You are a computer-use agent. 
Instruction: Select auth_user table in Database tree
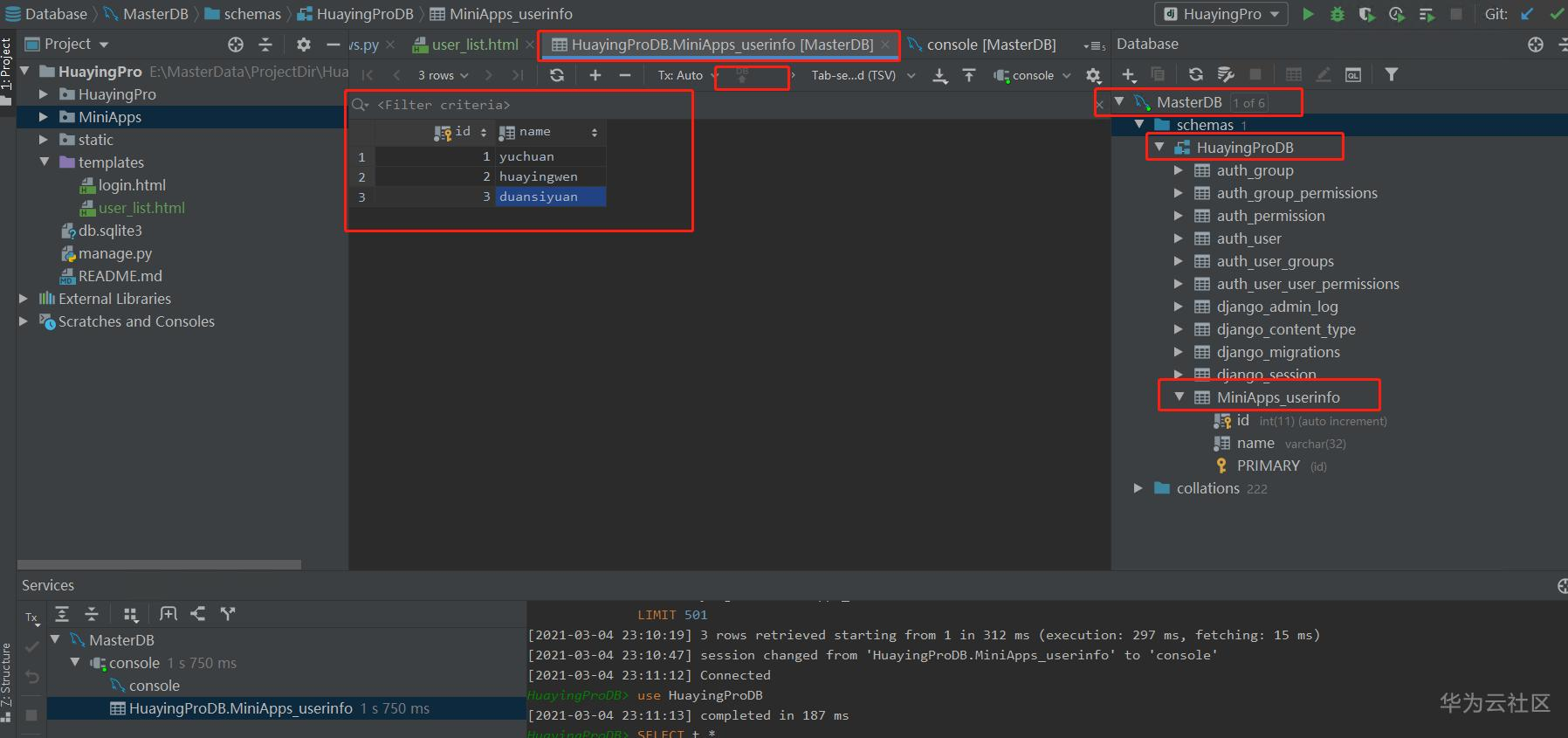coord(1248,238)
